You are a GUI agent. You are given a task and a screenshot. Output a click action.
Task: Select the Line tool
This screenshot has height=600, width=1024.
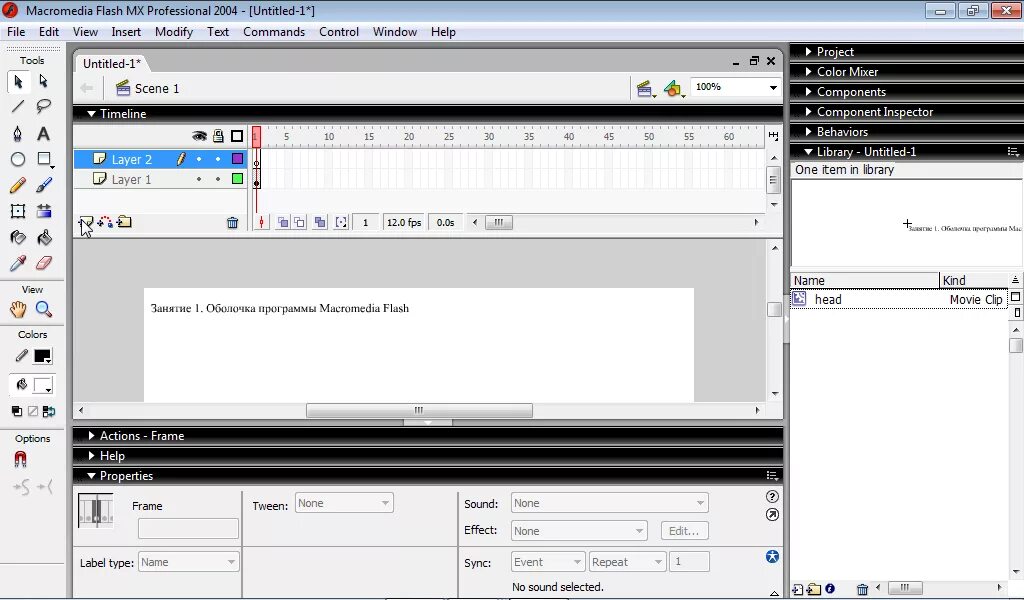point(18,106)
